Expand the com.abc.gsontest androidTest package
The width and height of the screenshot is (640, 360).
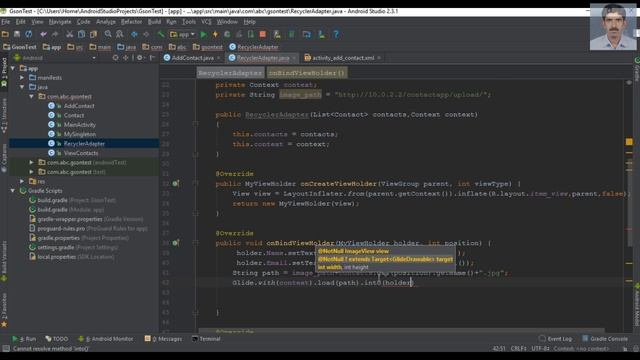click(x=31, y=162)
